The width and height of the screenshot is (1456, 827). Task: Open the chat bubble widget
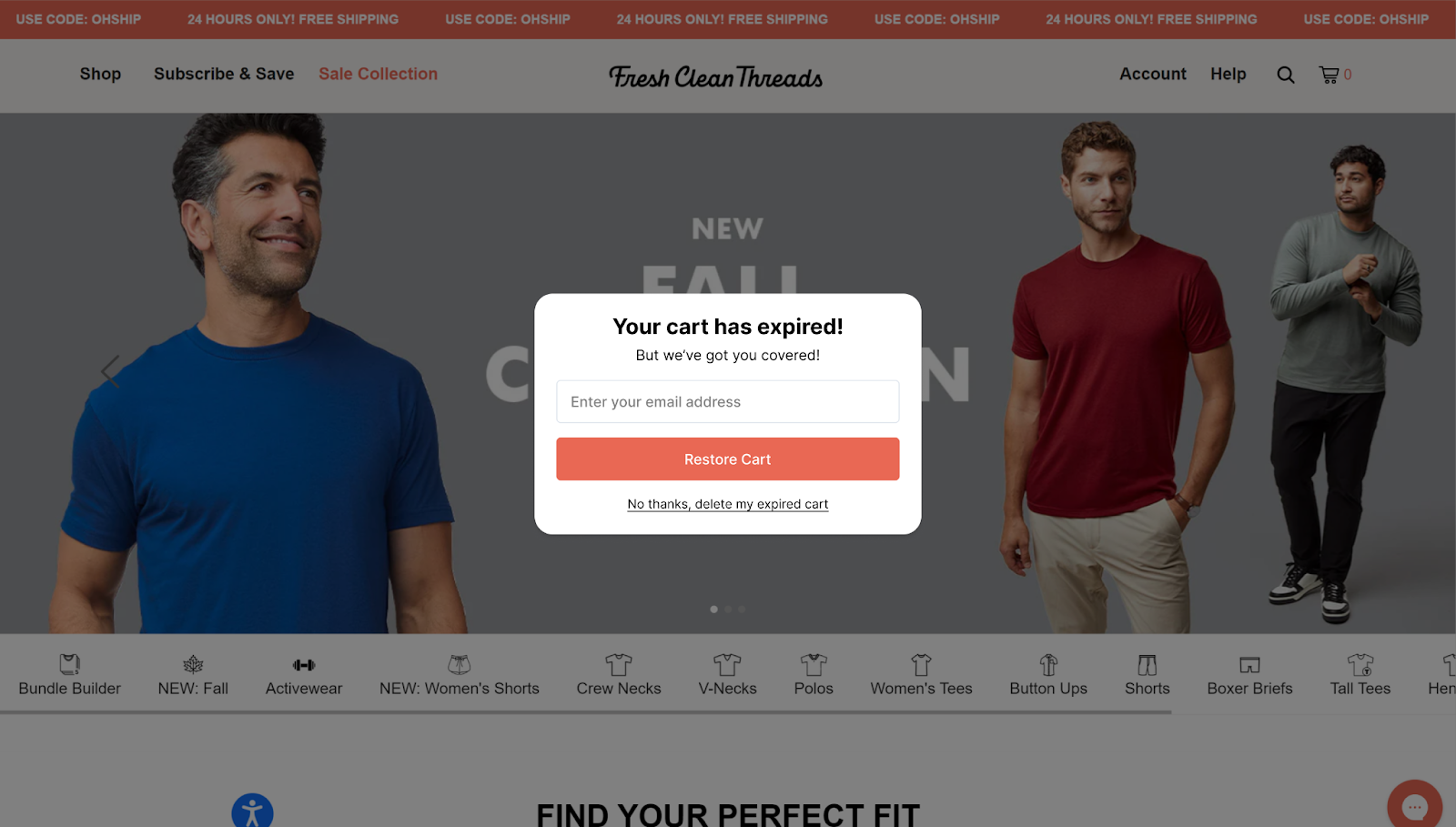[1414, 805]
